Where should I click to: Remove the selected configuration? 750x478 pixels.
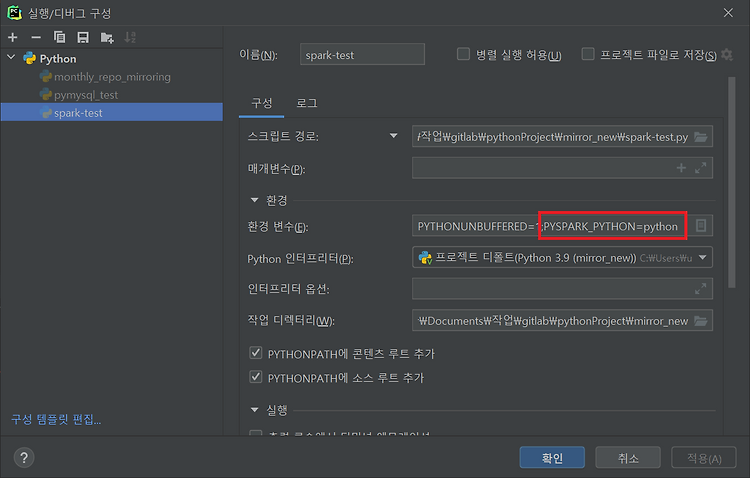[x=36, y=37]
